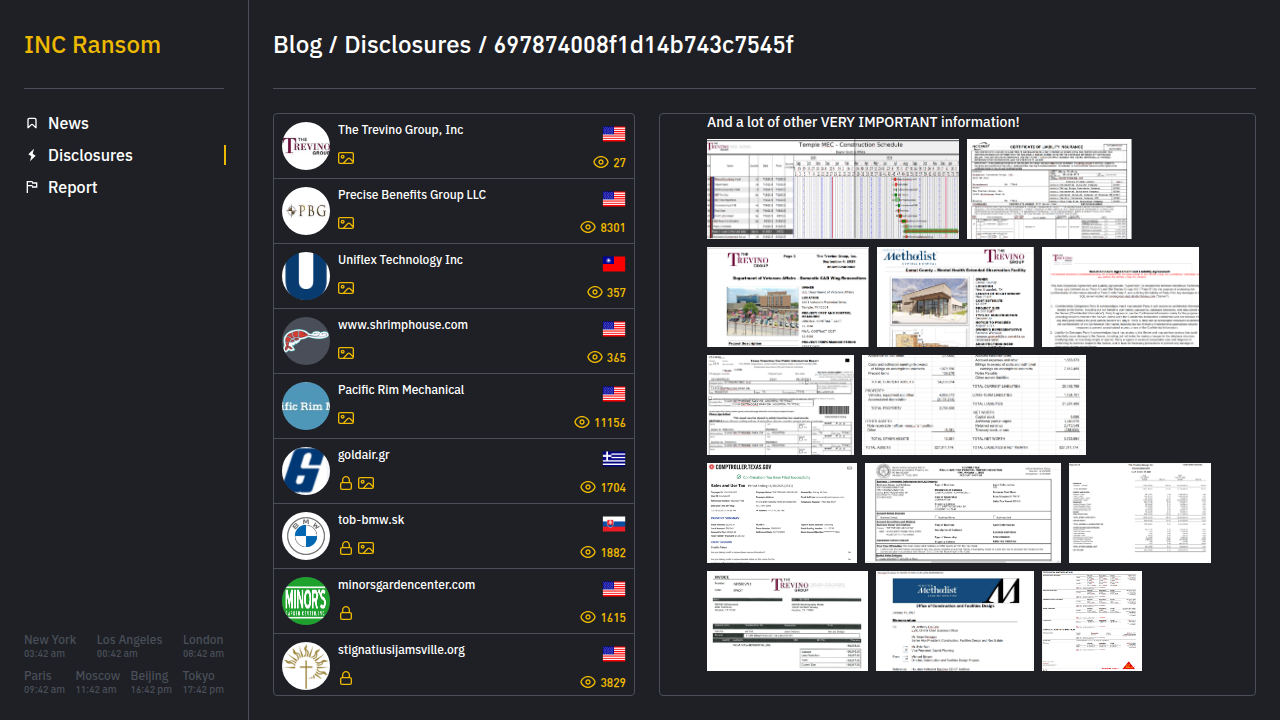This screenshot has width=1280, height=720.
Task: Open the comptroller.texas.gov document thumbnail
Action: pos(782,513)
